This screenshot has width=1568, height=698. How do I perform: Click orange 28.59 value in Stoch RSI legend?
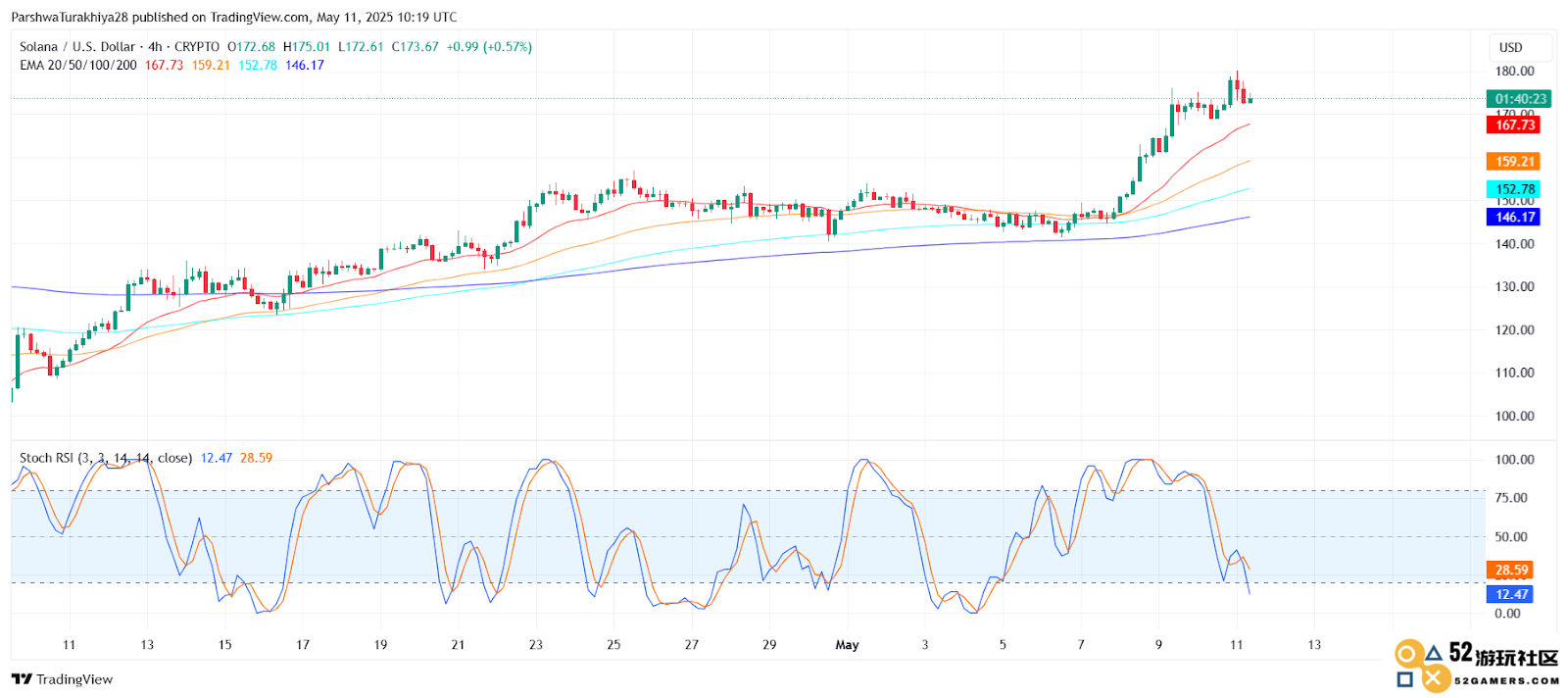click(x=256, y=458)
